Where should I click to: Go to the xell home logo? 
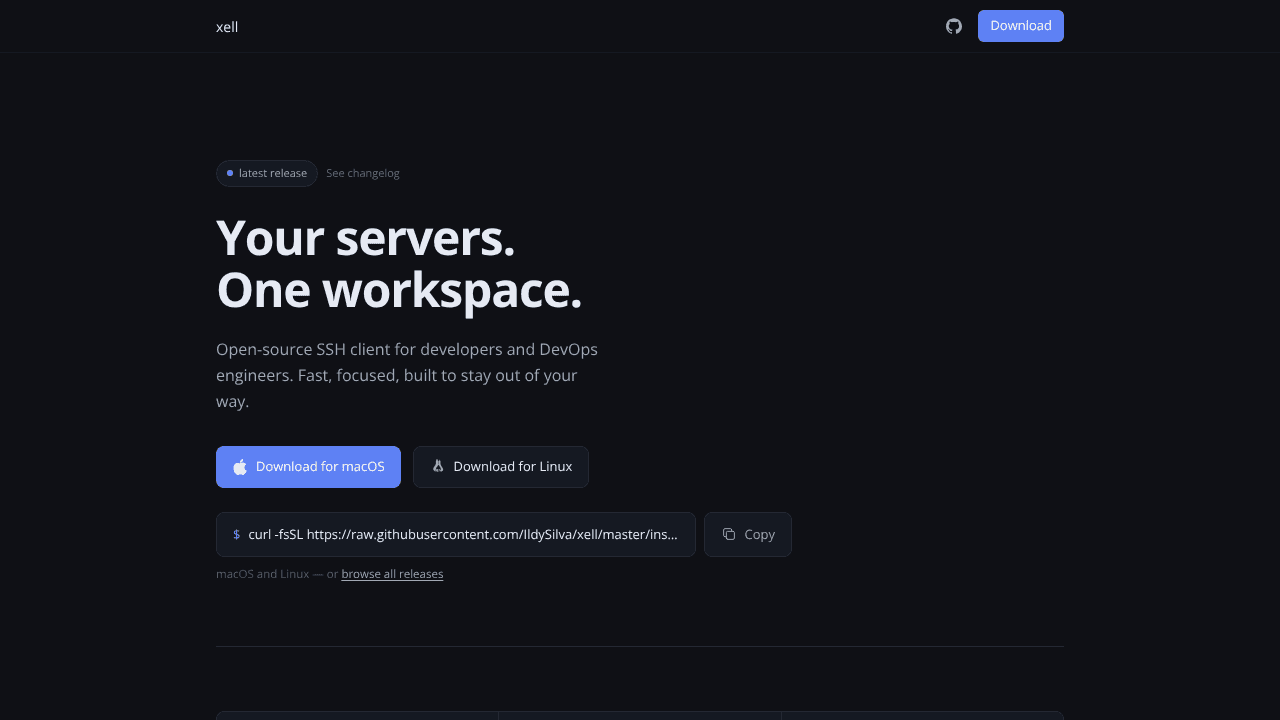pos(227,27)
